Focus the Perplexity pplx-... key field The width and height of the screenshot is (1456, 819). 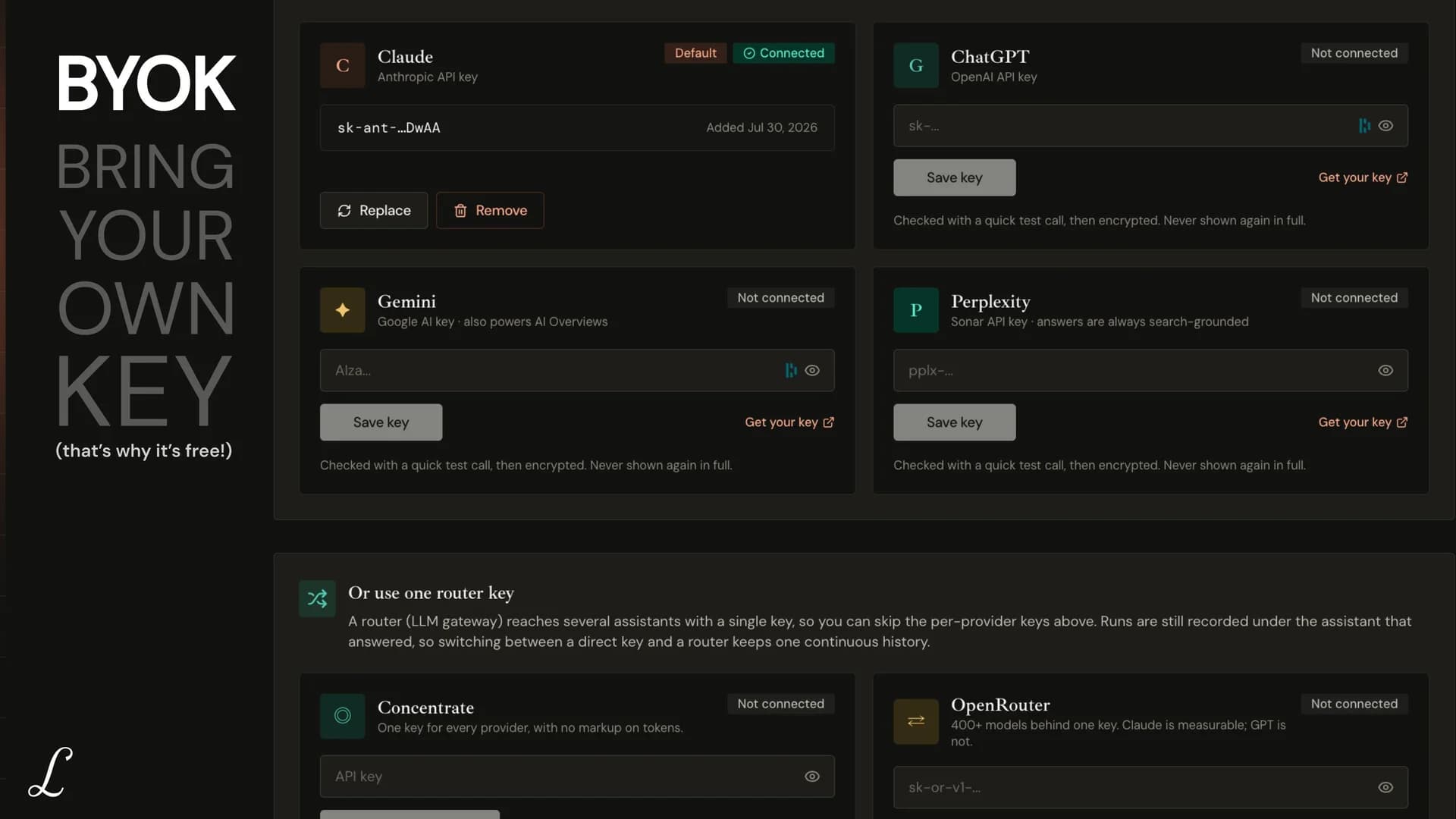coord(1150,370)
